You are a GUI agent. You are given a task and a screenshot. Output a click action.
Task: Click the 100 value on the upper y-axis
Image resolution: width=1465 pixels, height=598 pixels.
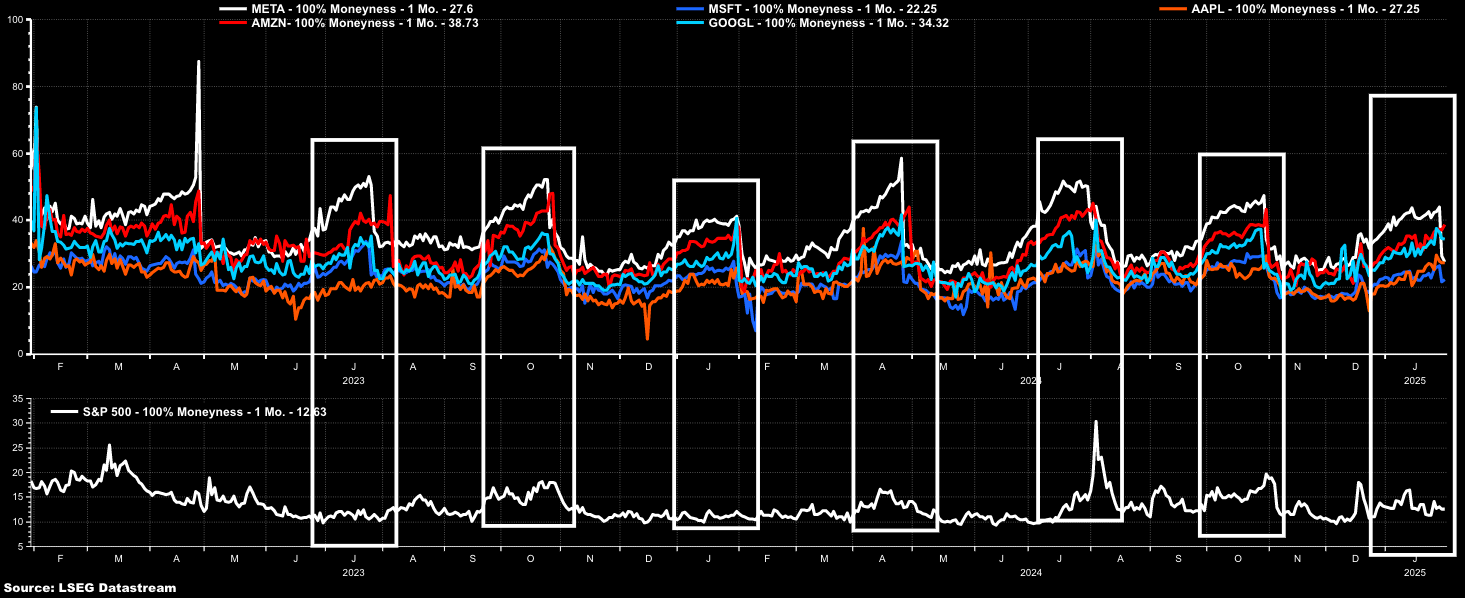(x=16, y=19)
